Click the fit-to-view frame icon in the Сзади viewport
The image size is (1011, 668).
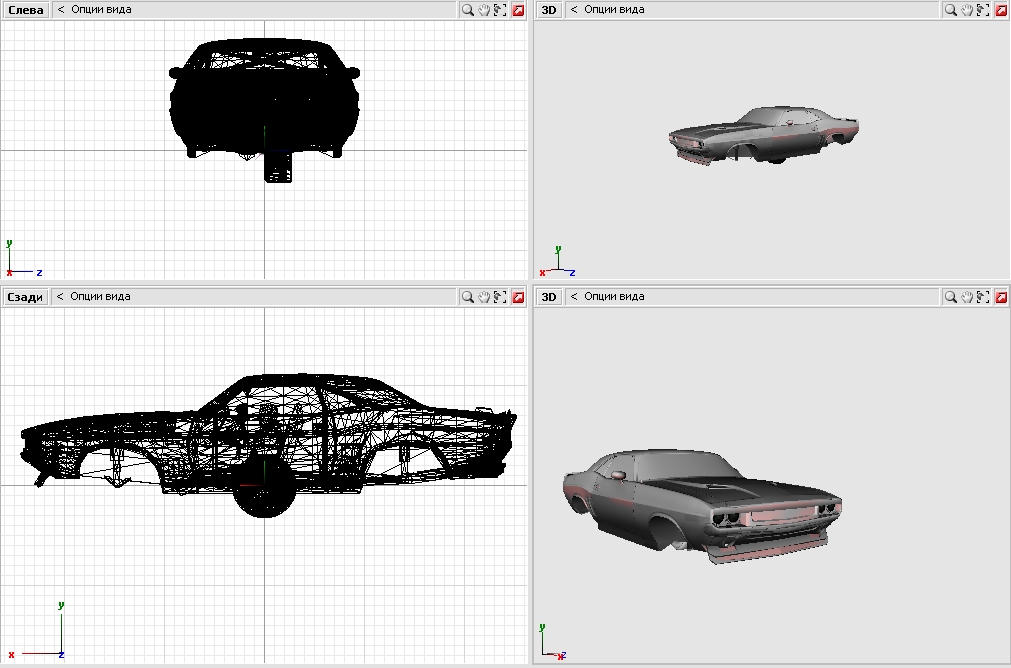500,297
